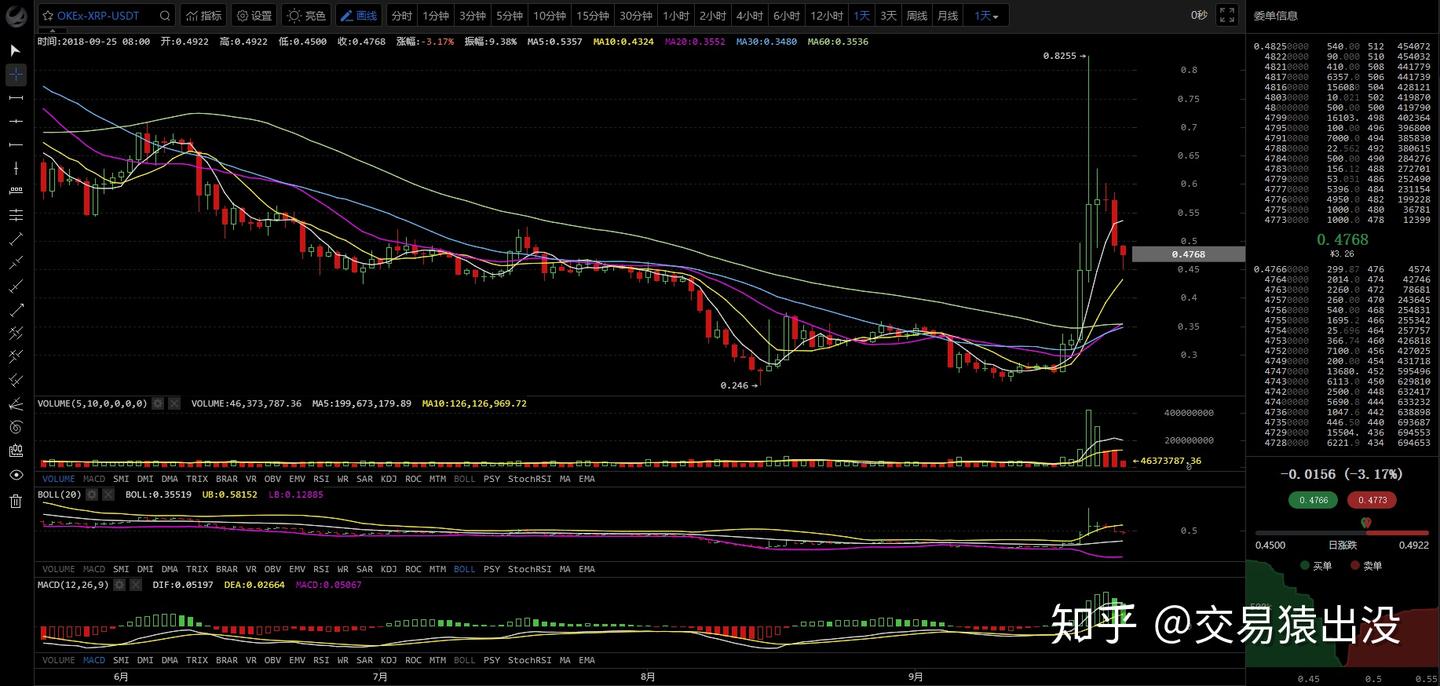Click the search magnifier in pair box
The height and width of the screenshot is (686, 1440).
pyautogui.click(x=165, y=16)
